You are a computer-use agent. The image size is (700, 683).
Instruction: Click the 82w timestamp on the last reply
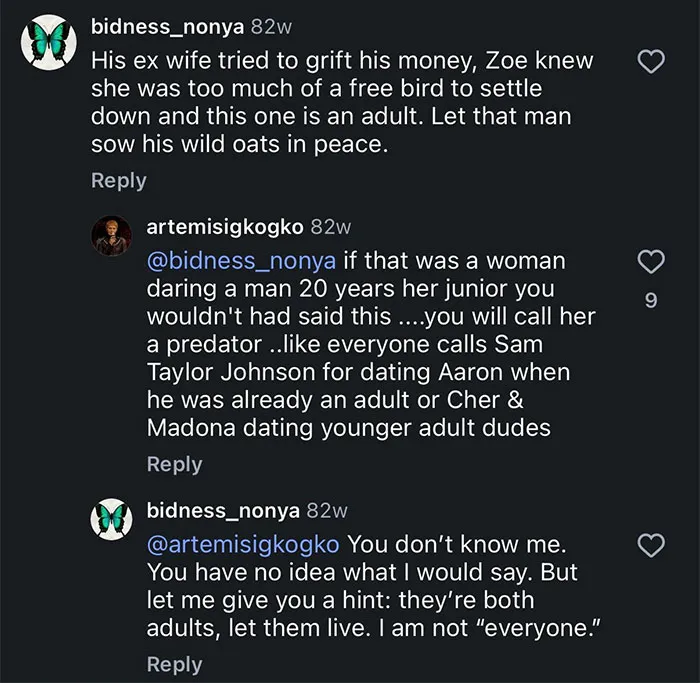[327, 511]
